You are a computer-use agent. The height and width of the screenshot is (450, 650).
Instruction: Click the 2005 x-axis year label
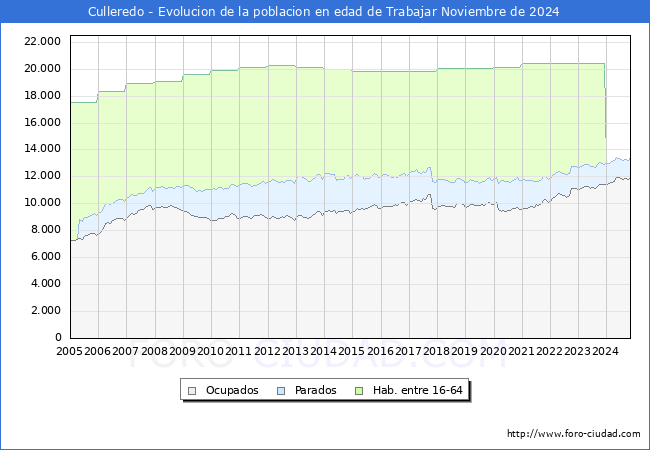click(69, 351)
